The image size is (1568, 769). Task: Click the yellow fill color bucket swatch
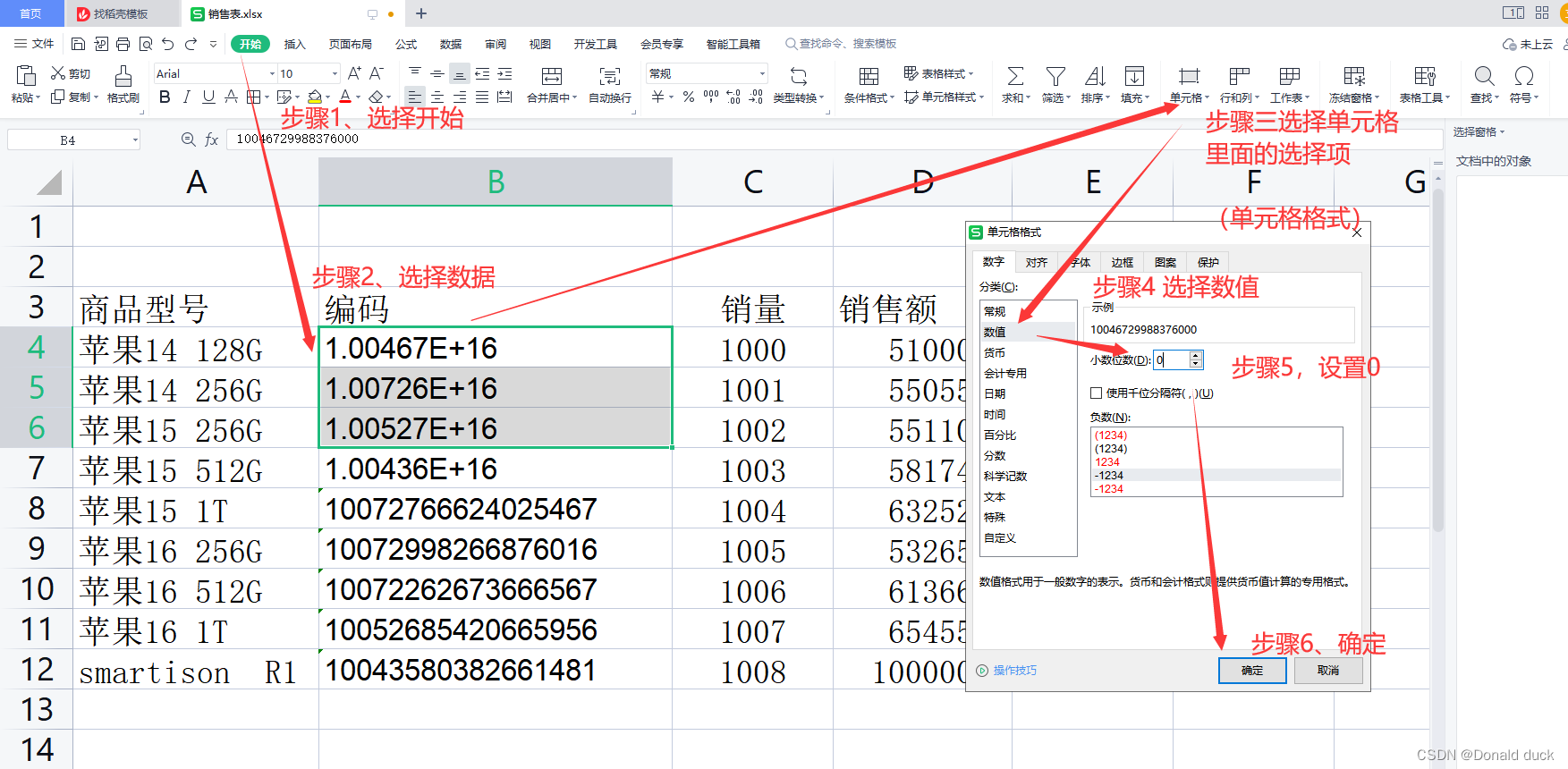tap(314, 97)
